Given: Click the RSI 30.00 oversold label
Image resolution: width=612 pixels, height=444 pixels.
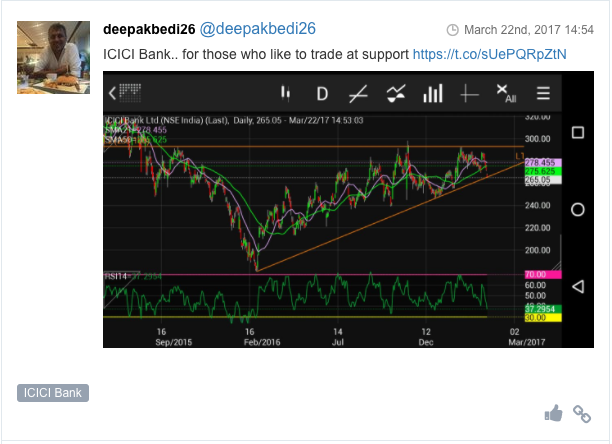Looking at the screenshot, I should click(x=543, y=318).
